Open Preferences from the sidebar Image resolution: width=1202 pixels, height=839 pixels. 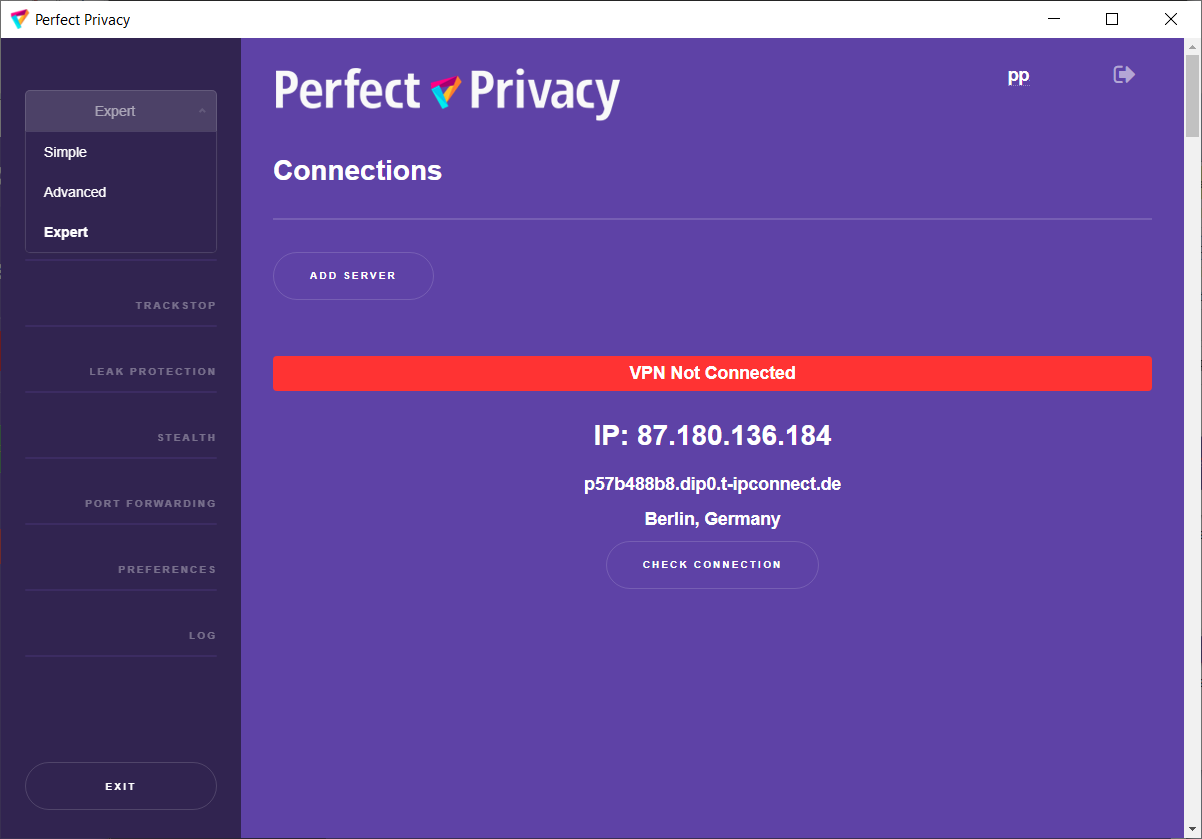pyautogui.click(x=166, y=570)
